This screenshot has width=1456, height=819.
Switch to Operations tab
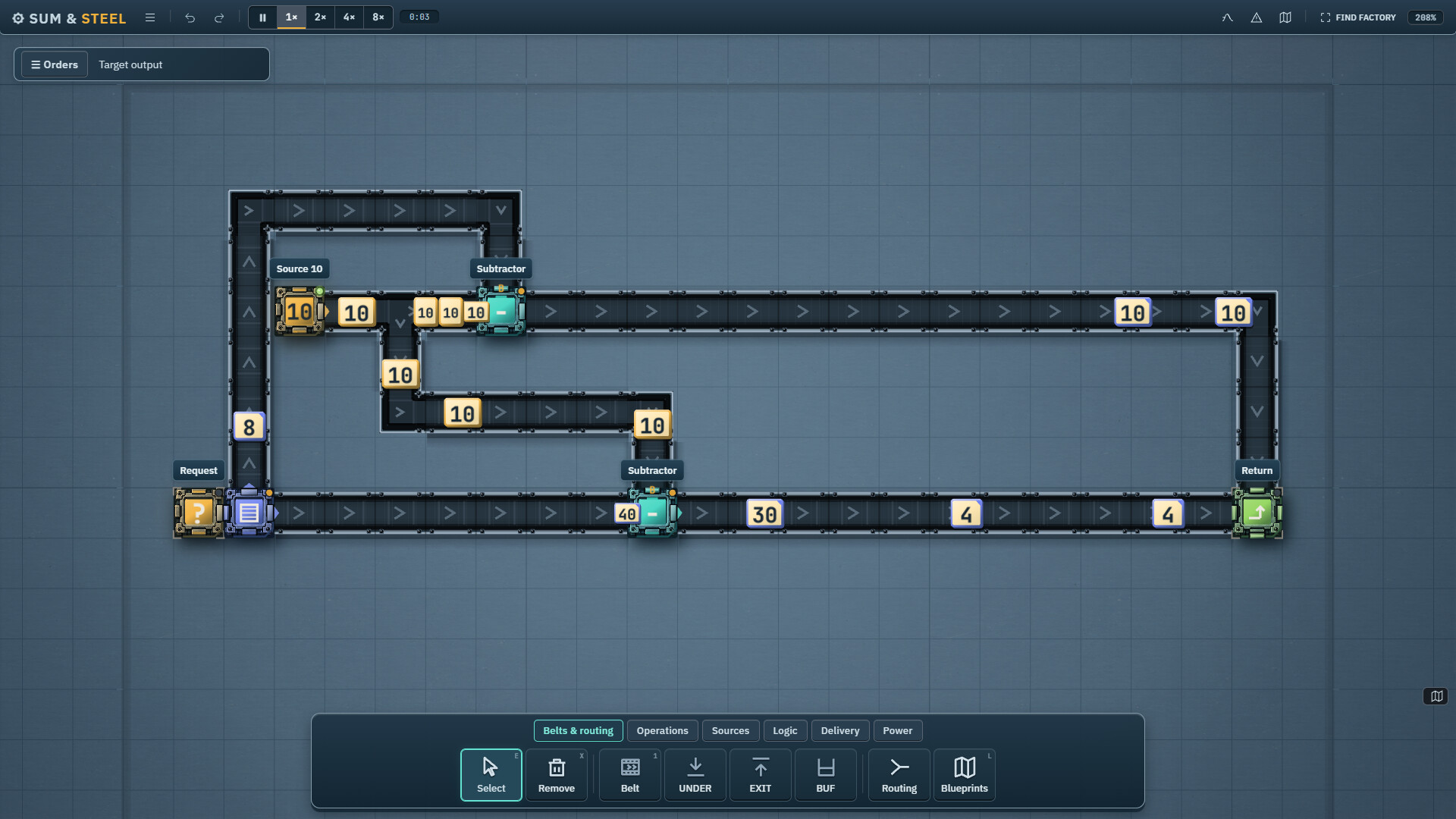coord(662,730)
